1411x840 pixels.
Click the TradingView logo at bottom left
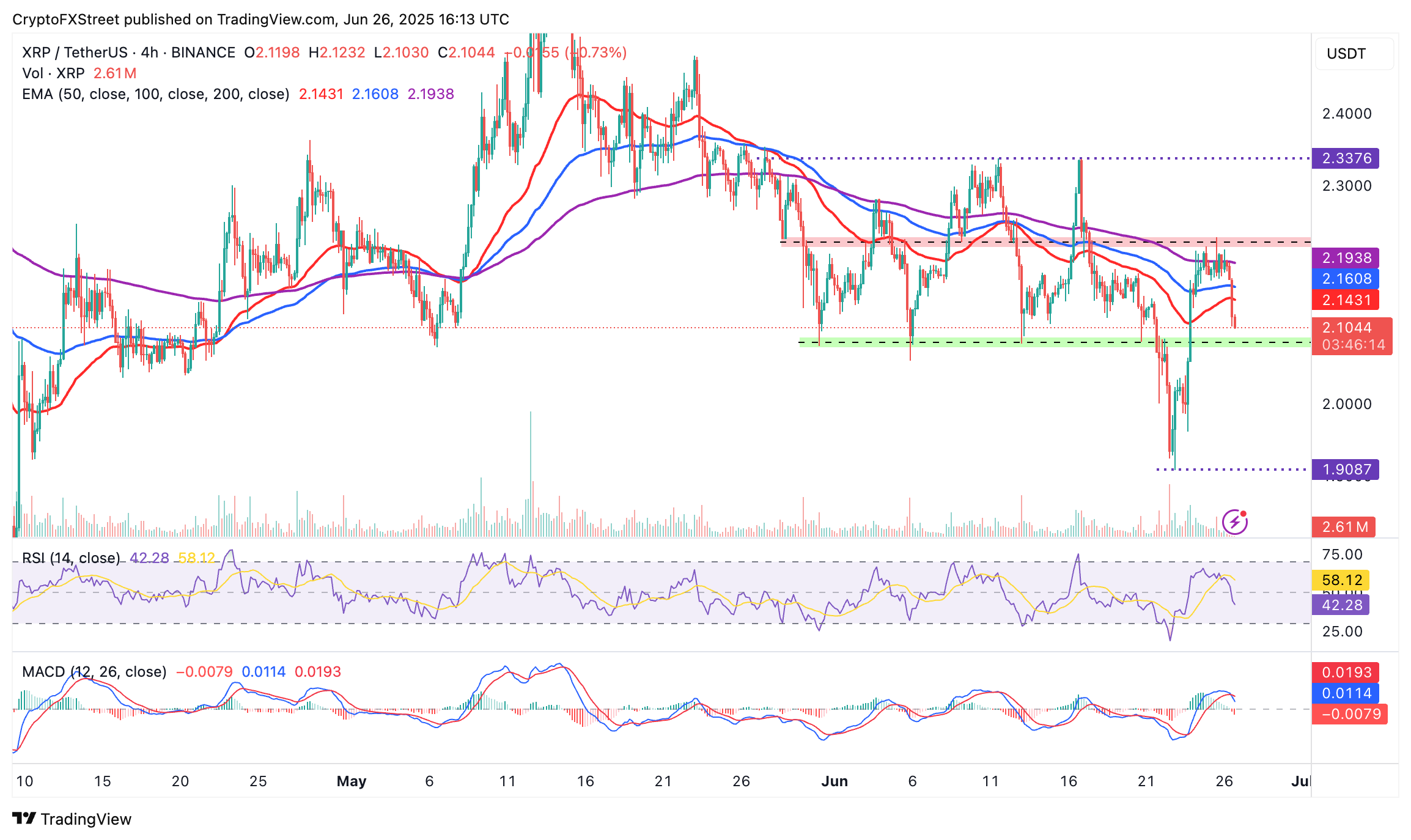coord(72,819)
